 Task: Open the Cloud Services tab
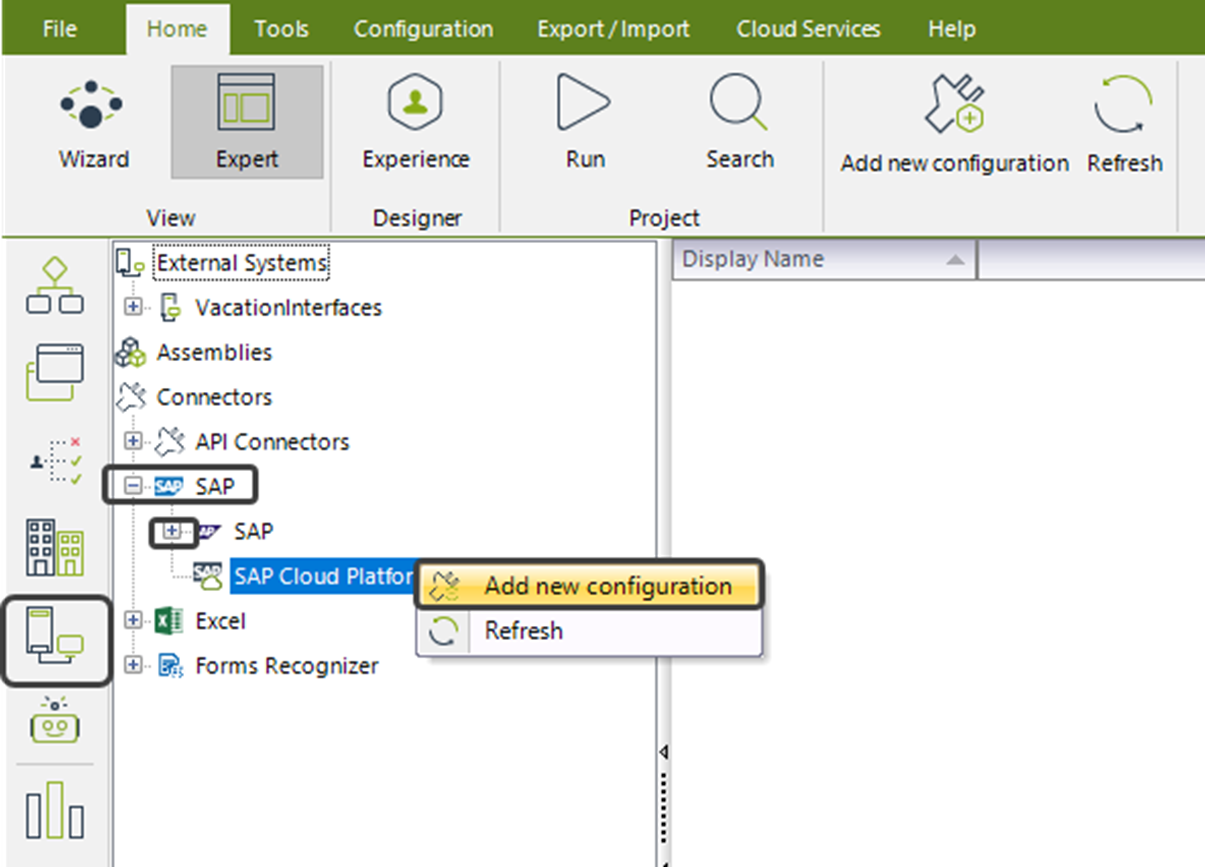tap(808, 29)
